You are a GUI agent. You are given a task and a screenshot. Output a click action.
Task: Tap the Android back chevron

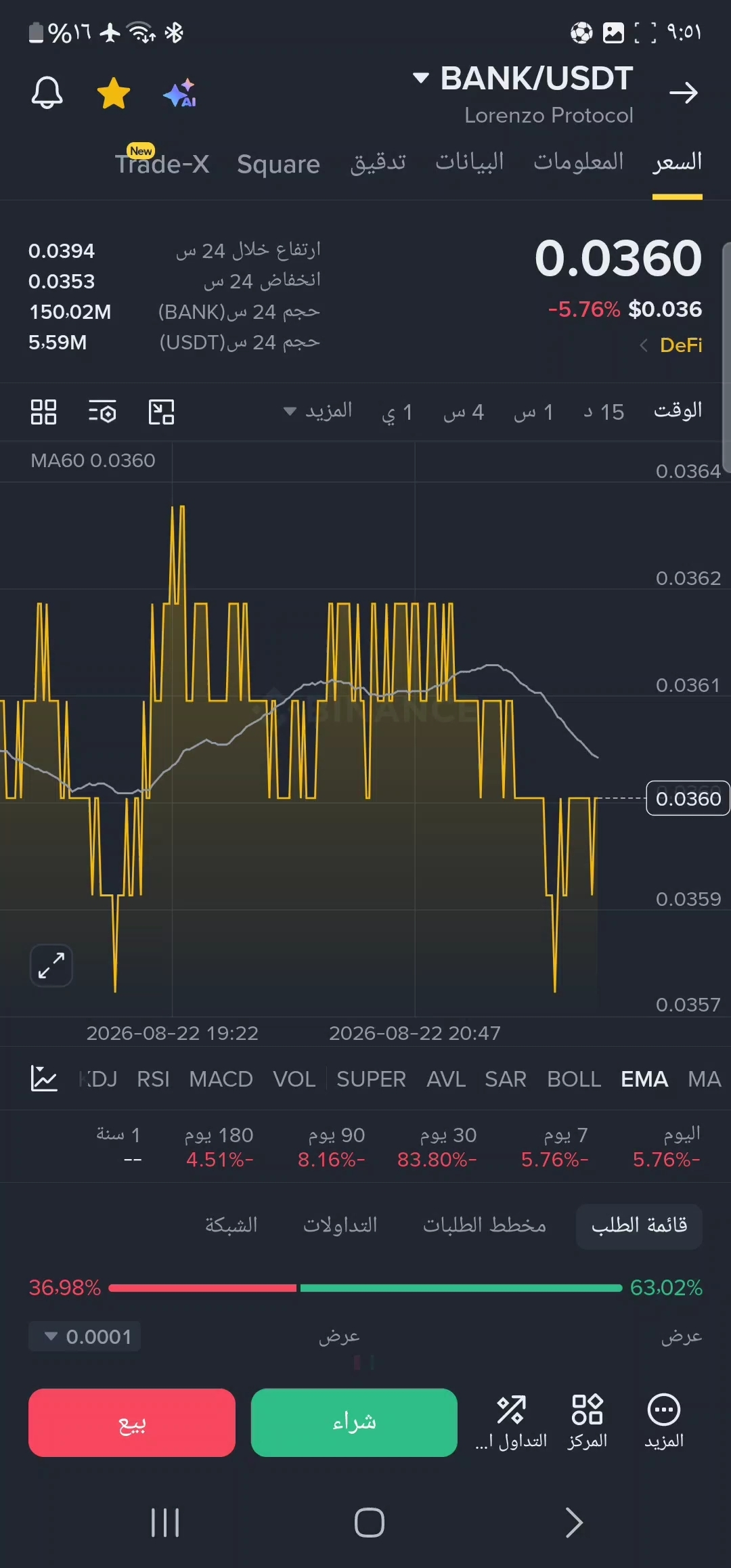(x=574, y=1523)
